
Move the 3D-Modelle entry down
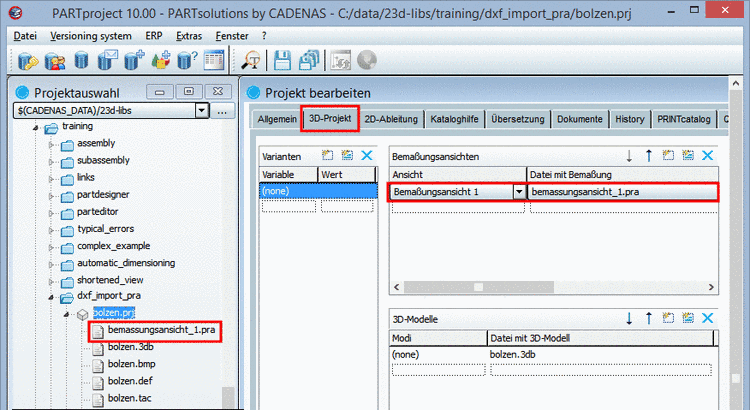[629, 318]
